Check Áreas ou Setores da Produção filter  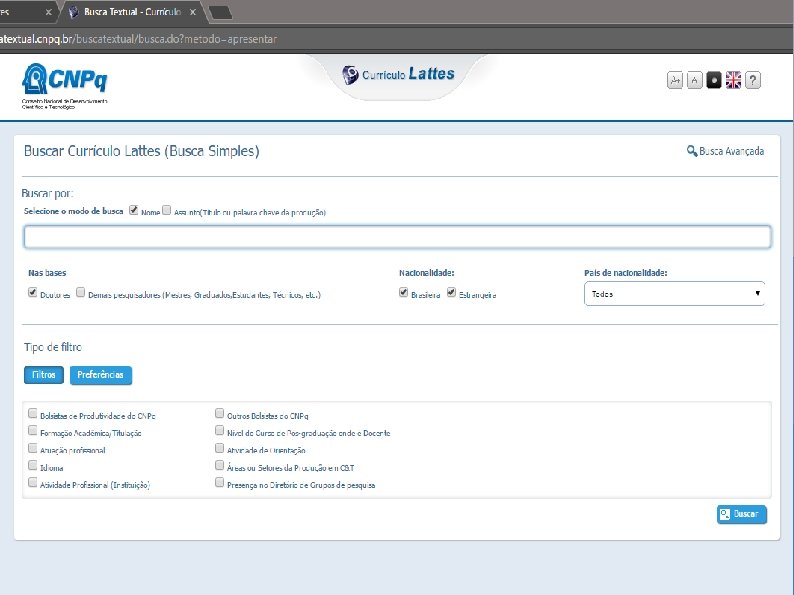tap(219, 465)
